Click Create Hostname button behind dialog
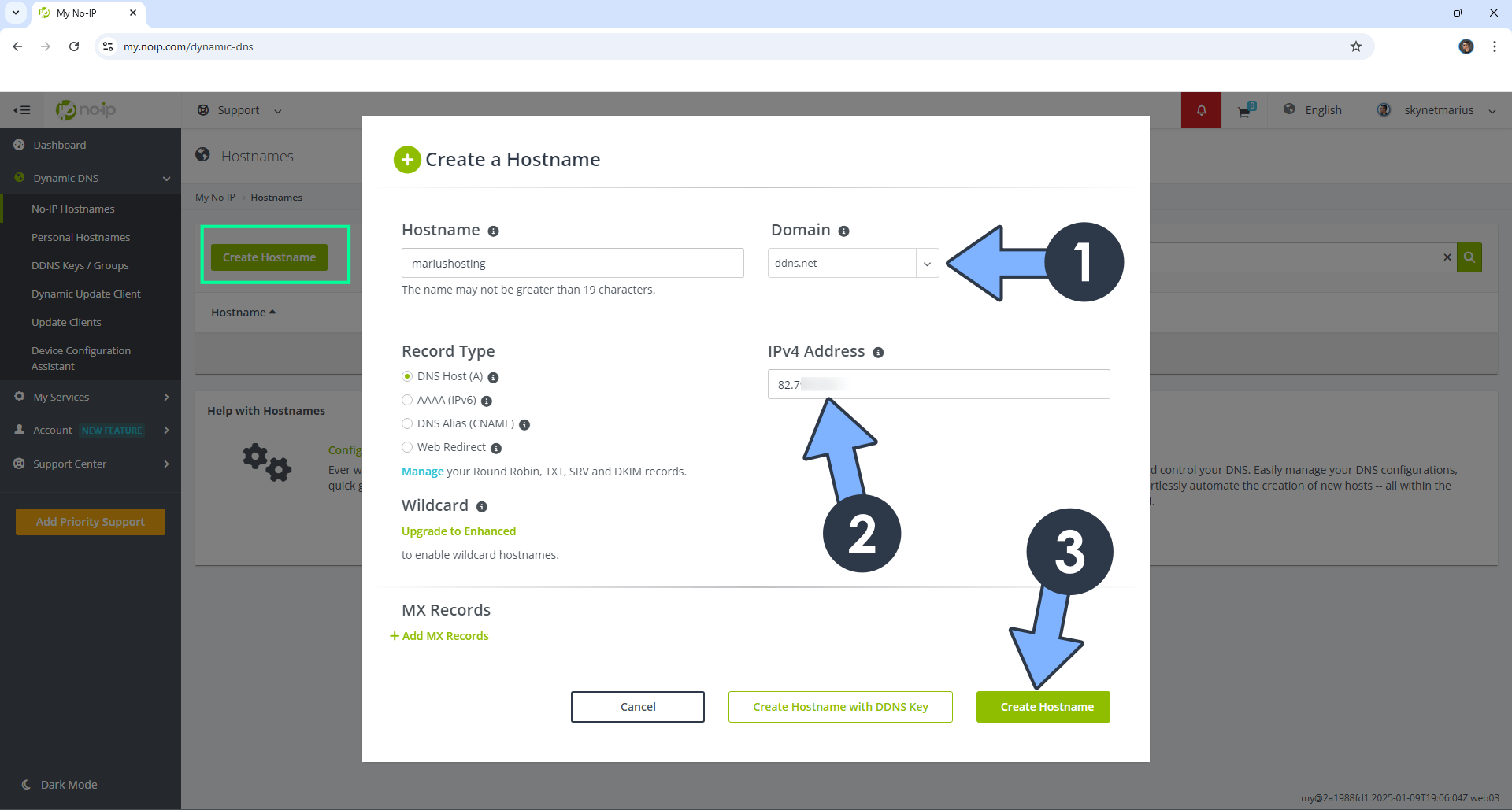The image size is (1512, 810). pyautogui.click(x=269, y=257)
